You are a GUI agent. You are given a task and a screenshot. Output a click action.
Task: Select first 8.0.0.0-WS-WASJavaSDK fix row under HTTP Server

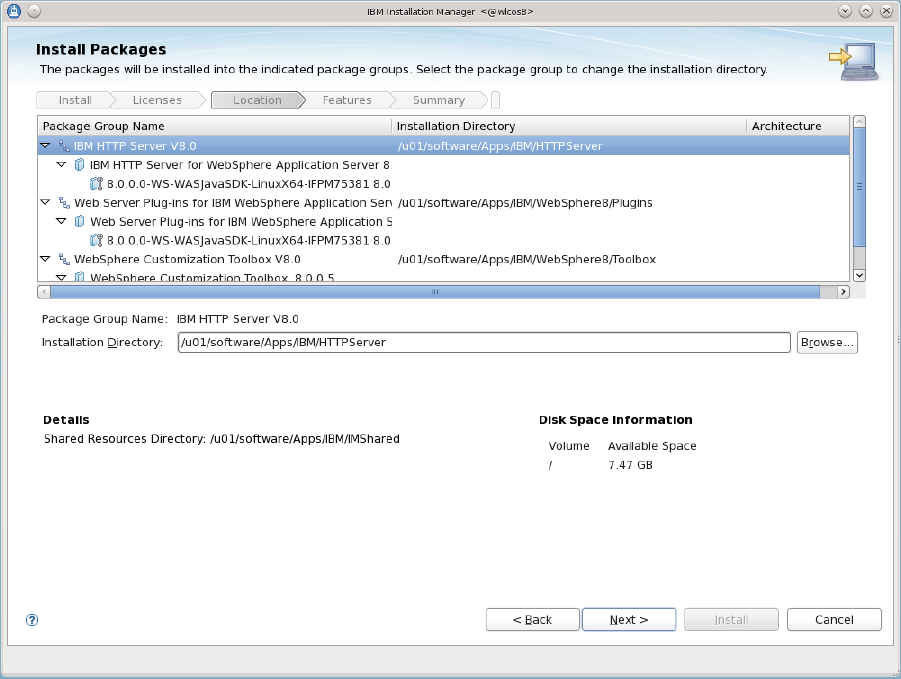click(x=444, y=184)
